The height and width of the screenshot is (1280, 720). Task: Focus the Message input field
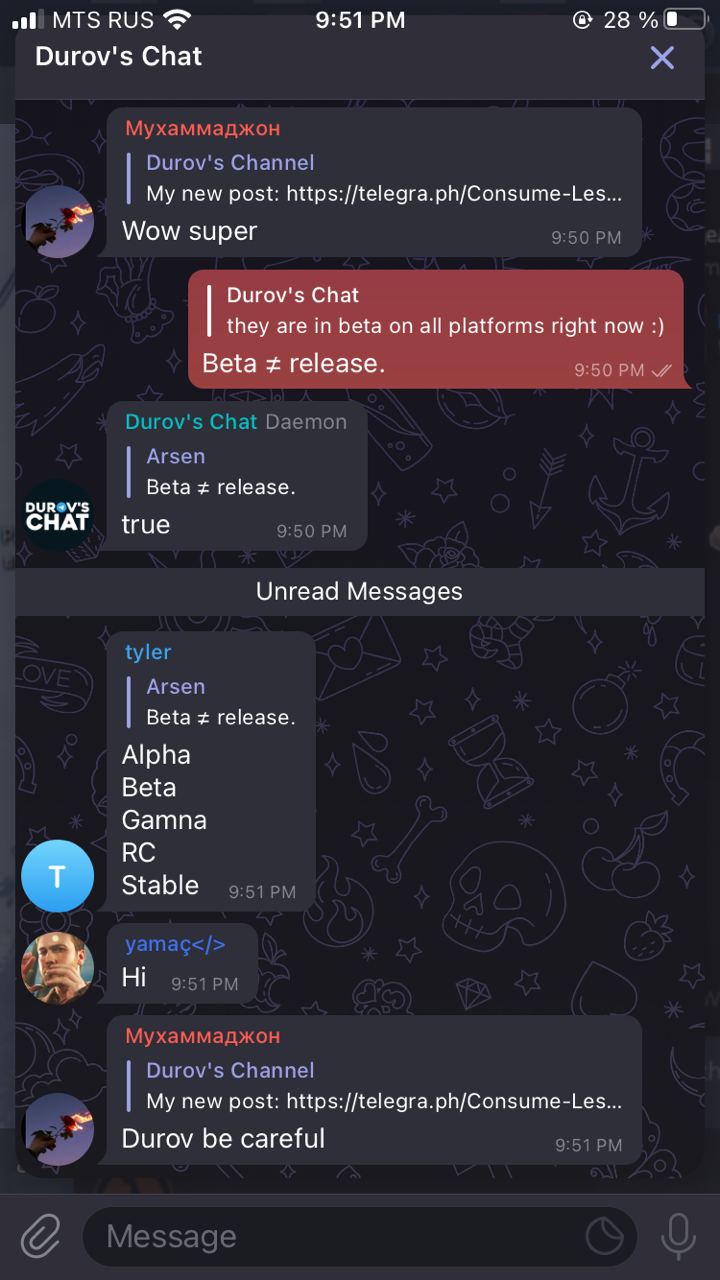pyautogui.click(x=360, y=1237)
